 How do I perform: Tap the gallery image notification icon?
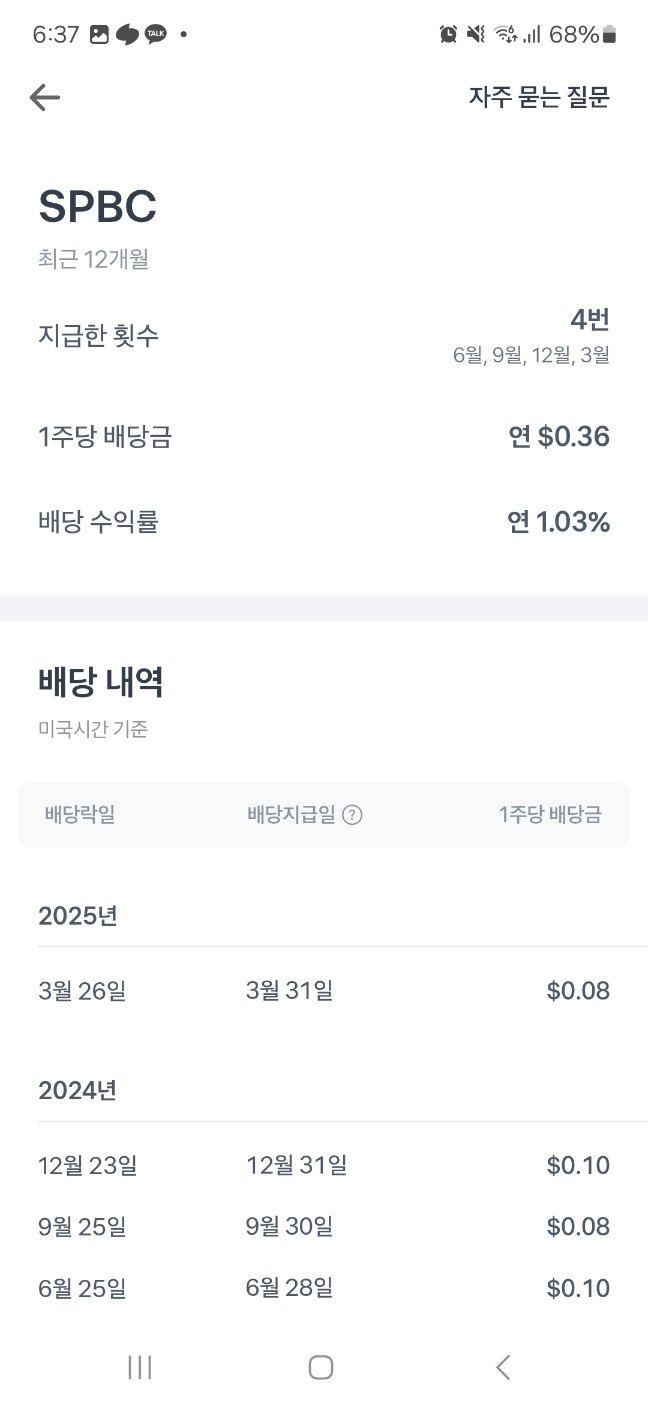coord(99,34)
